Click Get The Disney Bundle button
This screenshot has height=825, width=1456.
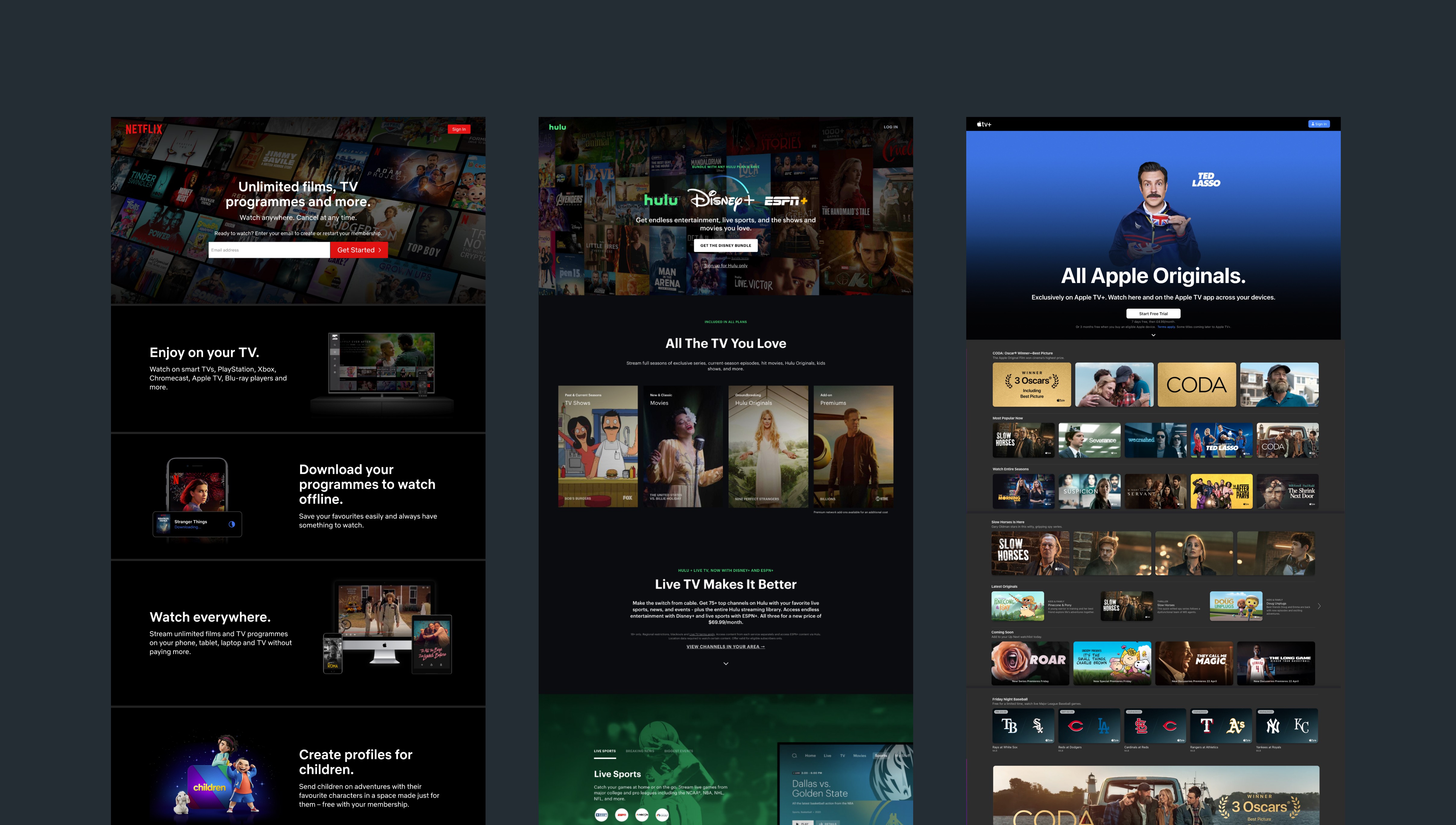pos(726,245)
